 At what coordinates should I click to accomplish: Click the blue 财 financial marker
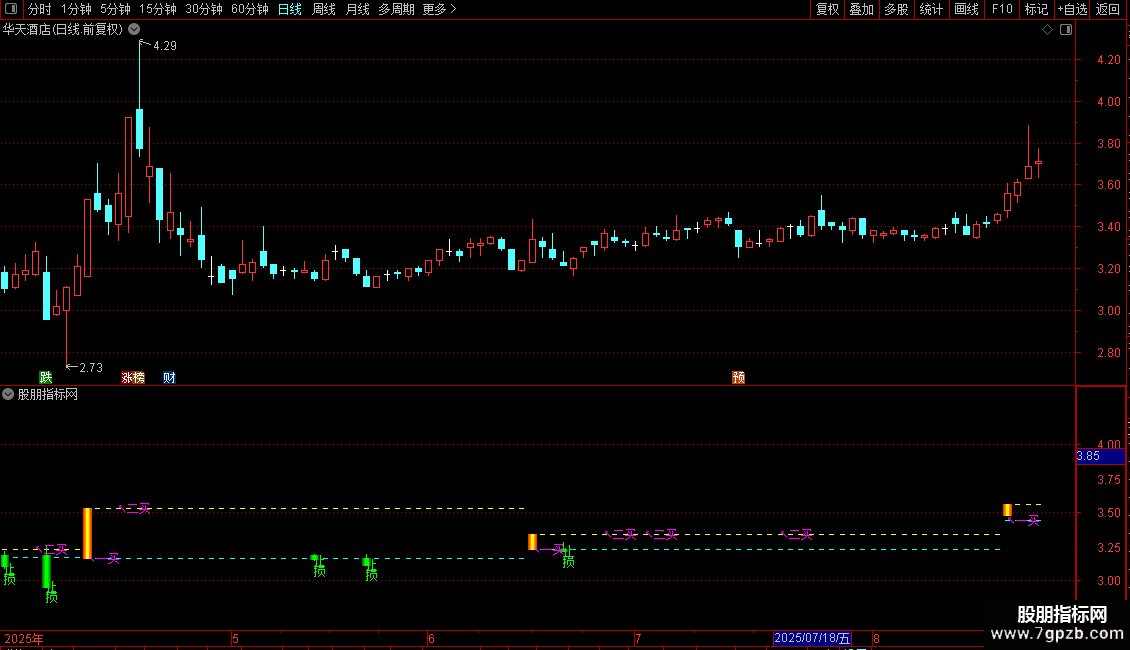point(169,378)
